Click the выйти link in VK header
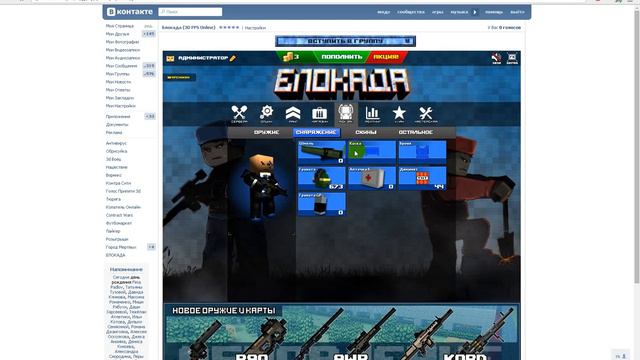 pyautogui.click(x=517, y=12)
